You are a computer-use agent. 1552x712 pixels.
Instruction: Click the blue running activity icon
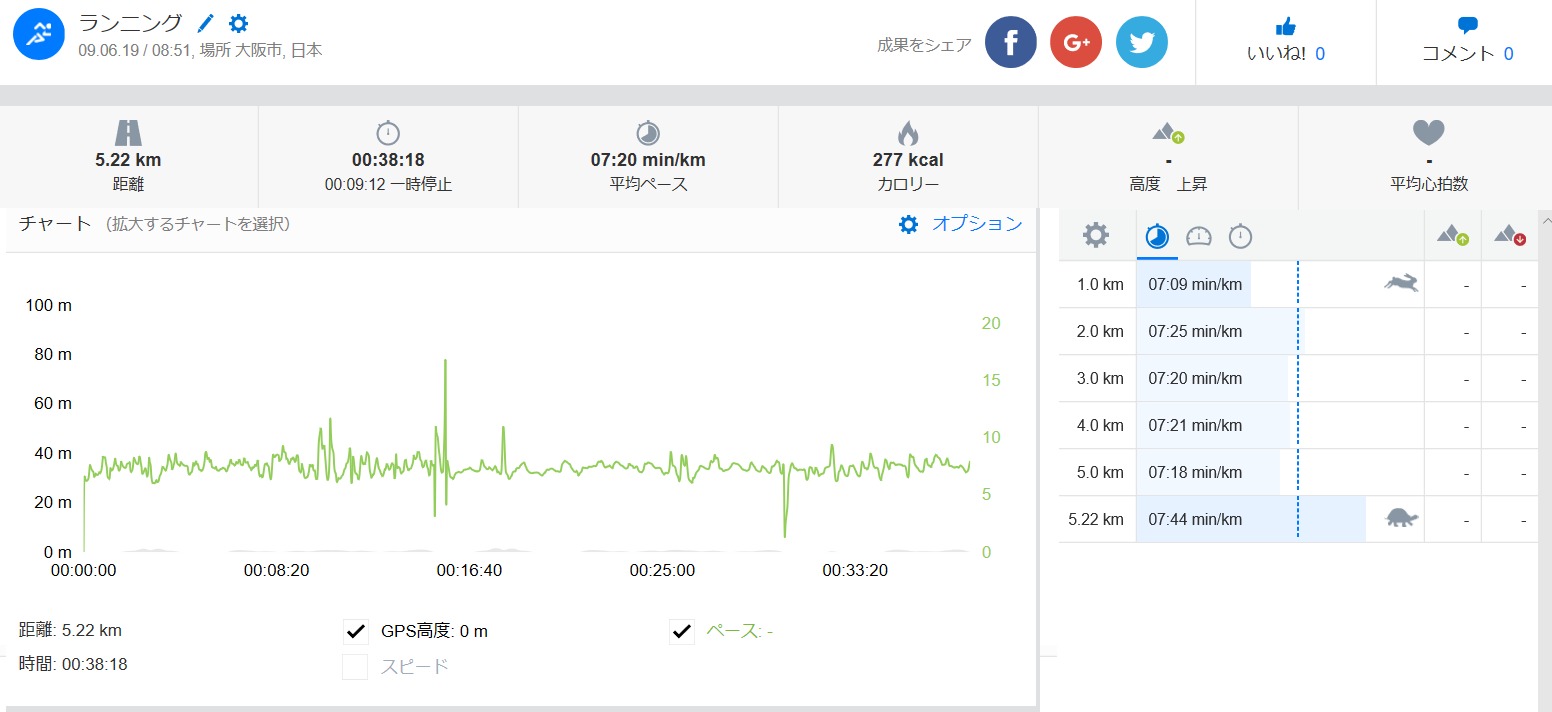click(38, 35)
